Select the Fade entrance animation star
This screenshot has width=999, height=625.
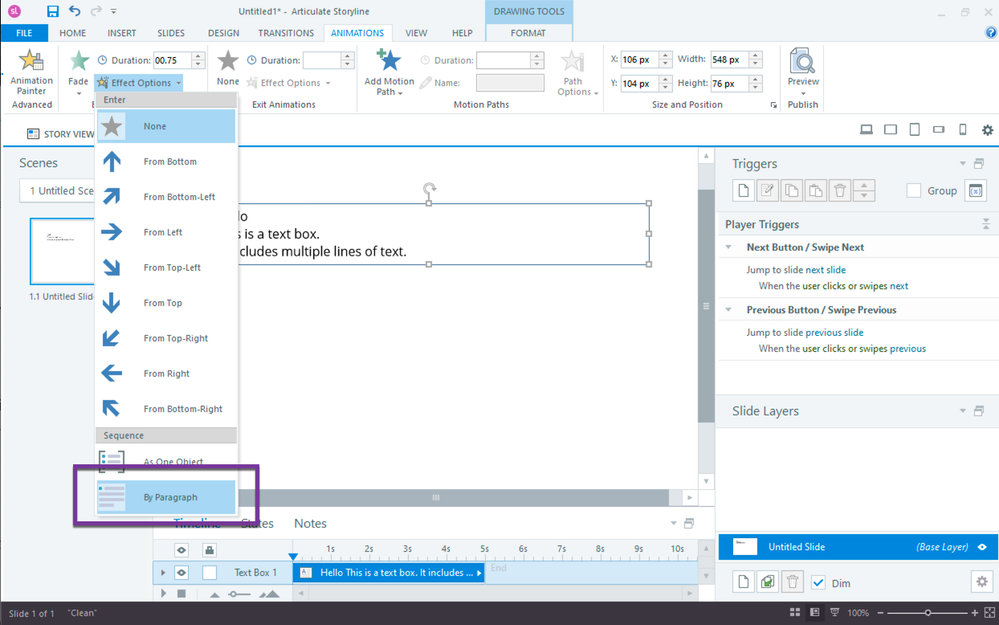tap(78, 61)
